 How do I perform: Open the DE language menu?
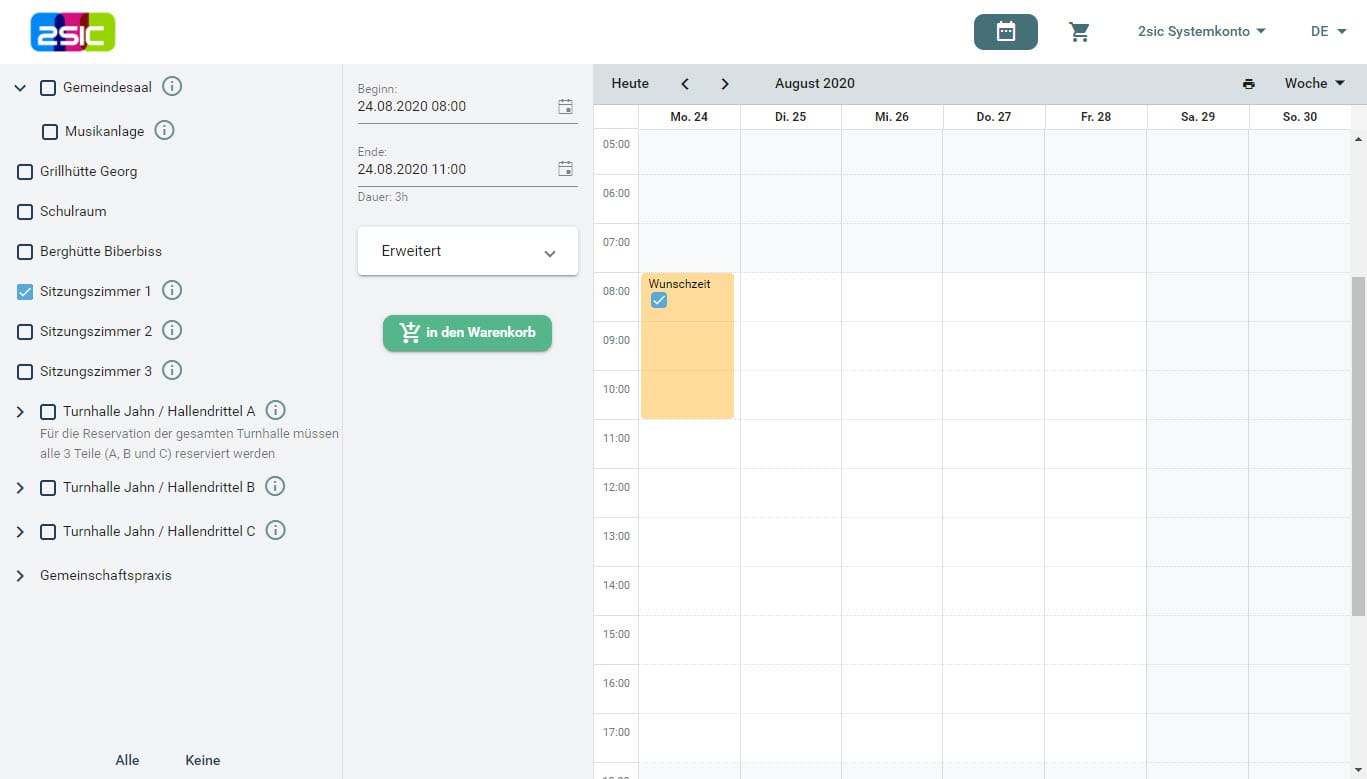(x=1328, y=32)
